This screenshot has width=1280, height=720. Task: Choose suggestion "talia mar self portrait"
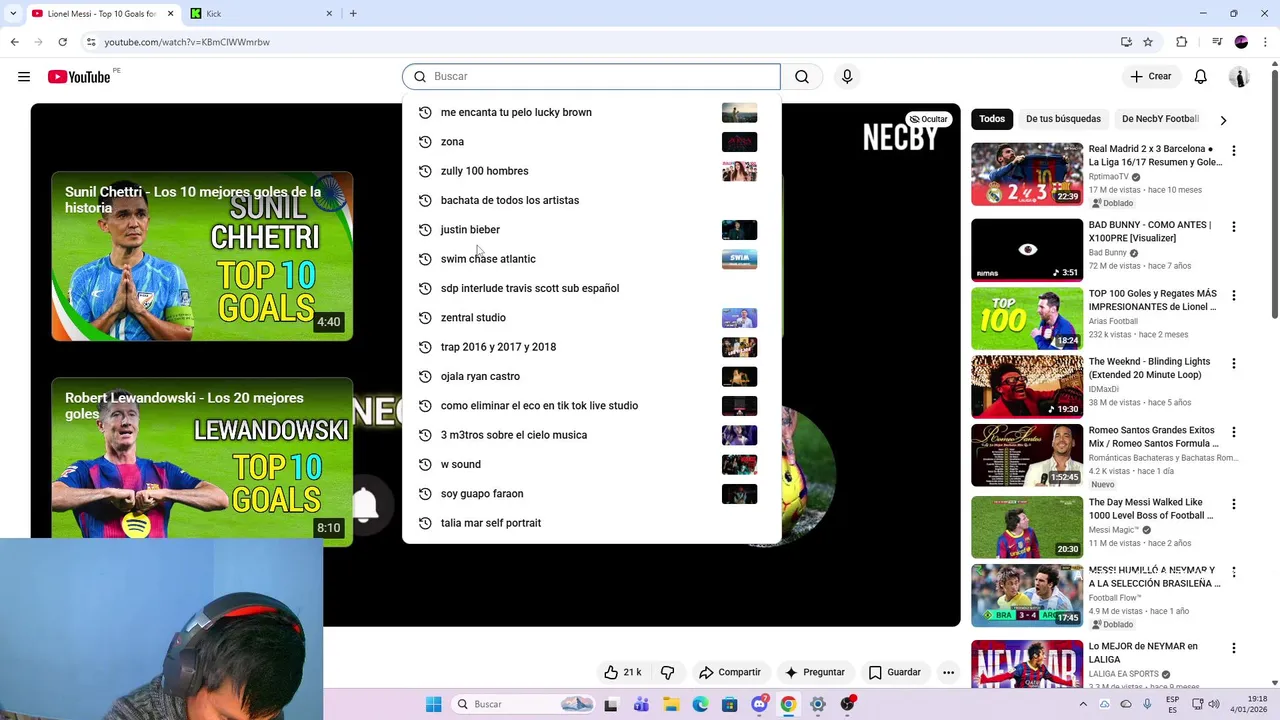pos(591,523)
